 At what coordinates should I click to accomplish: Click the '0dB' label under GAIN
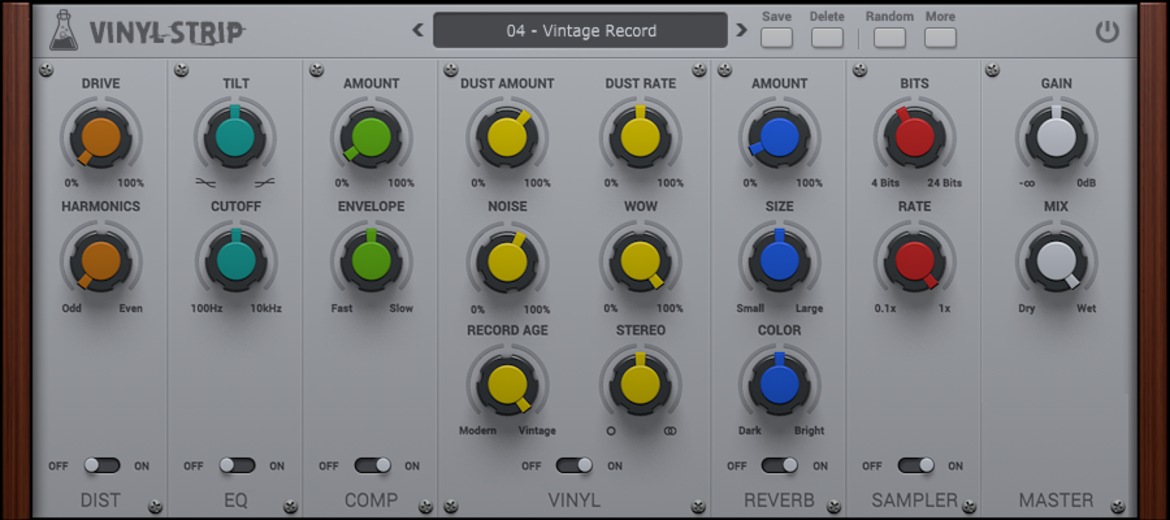click(1086, 183)
